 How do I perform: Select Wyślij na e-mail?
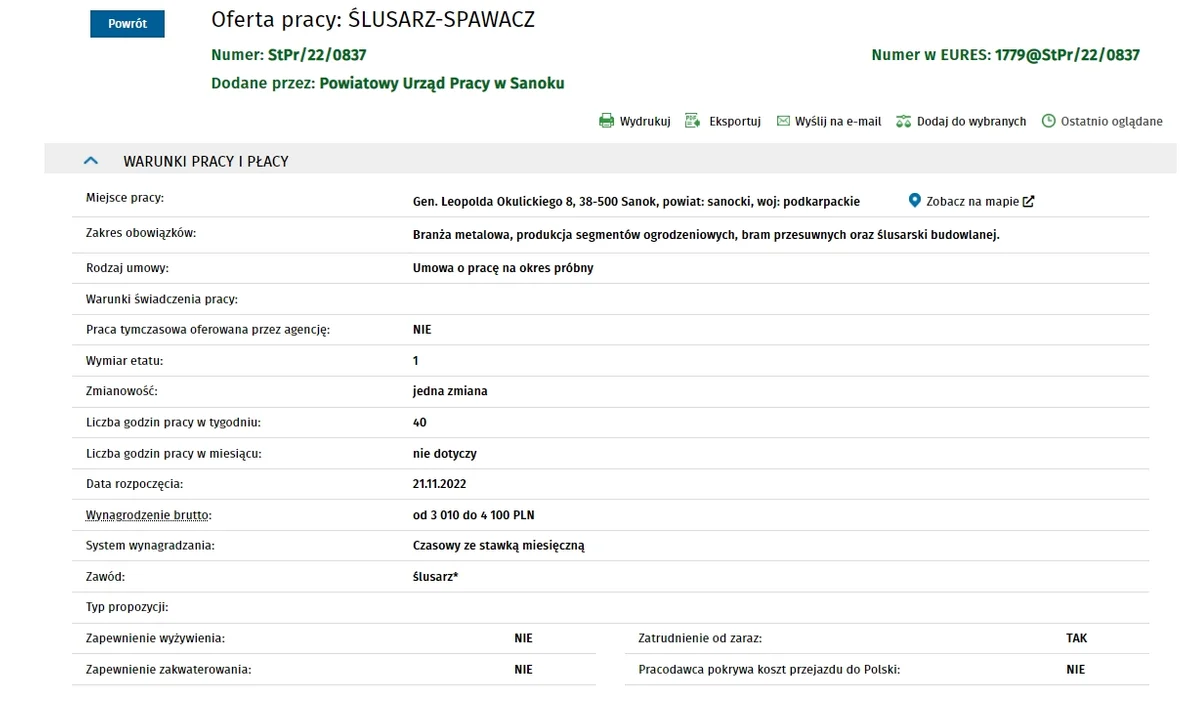point(838,121)
